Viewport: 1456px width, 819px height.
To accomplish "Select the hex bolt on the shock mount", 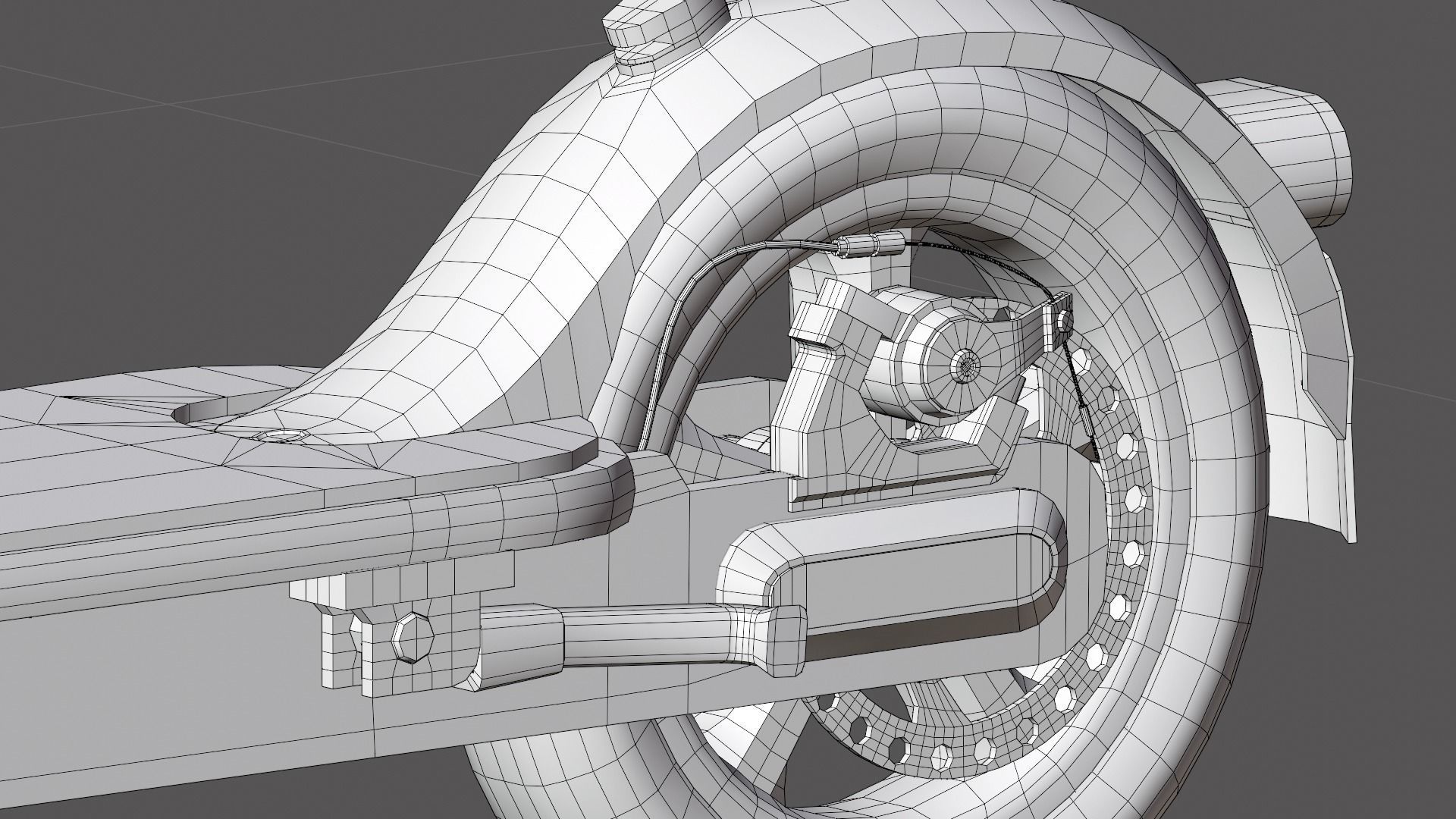I will (x=412, y=636).
